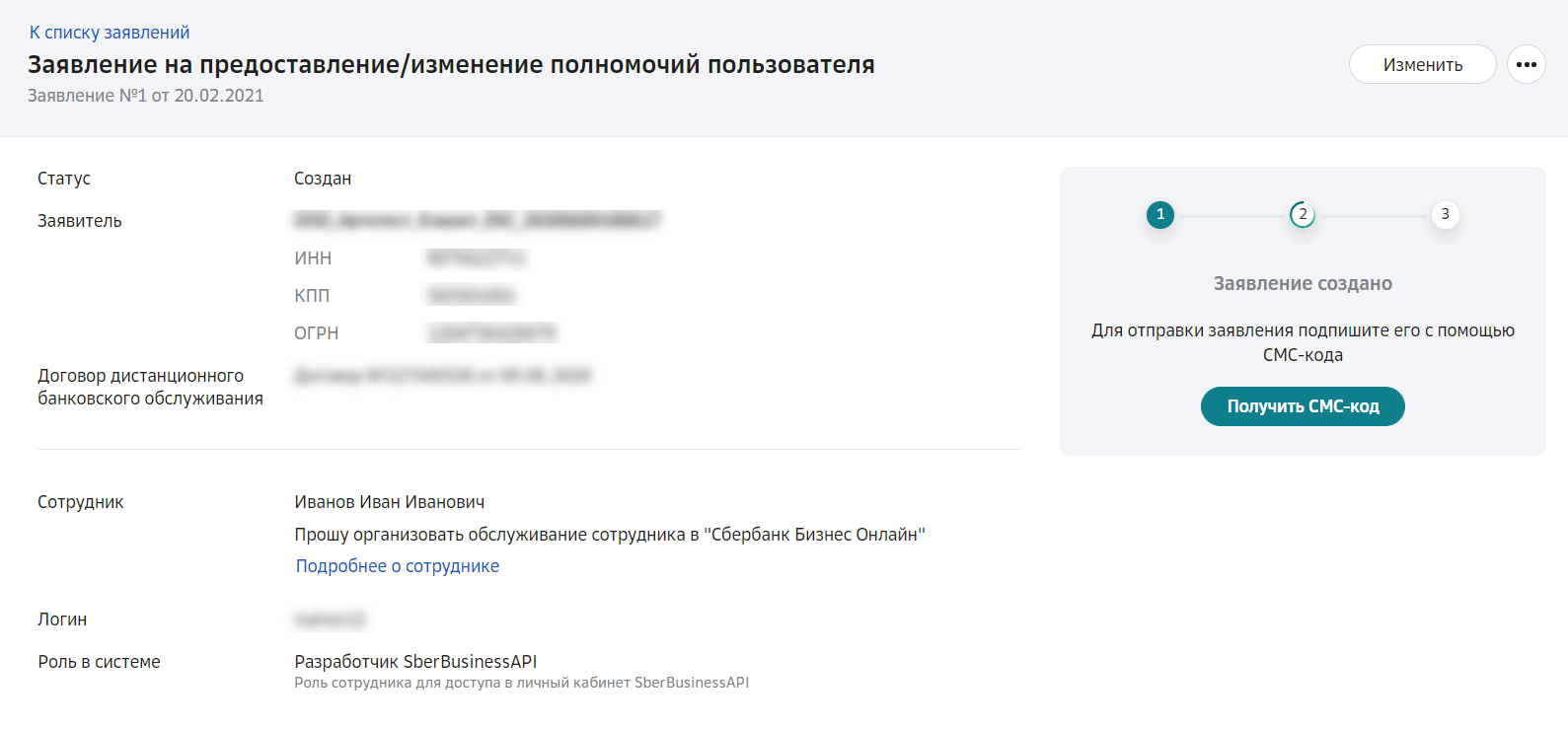Select the page title Заявление на предоставление/изменение полномочий
The image size is (1568, 729).
[451, 65]
